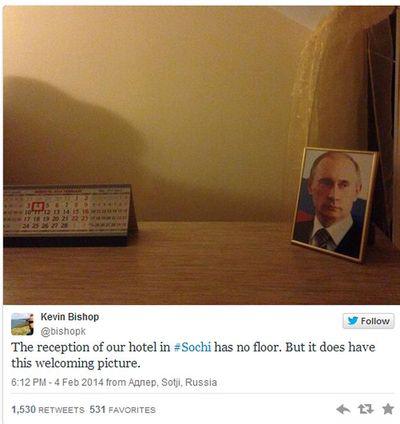The width and height of the screenshot is (400, 424).
Task: Click the 6:12 PM - 4 Feb 2014 timestamp
Action: (x=57, y=382)
